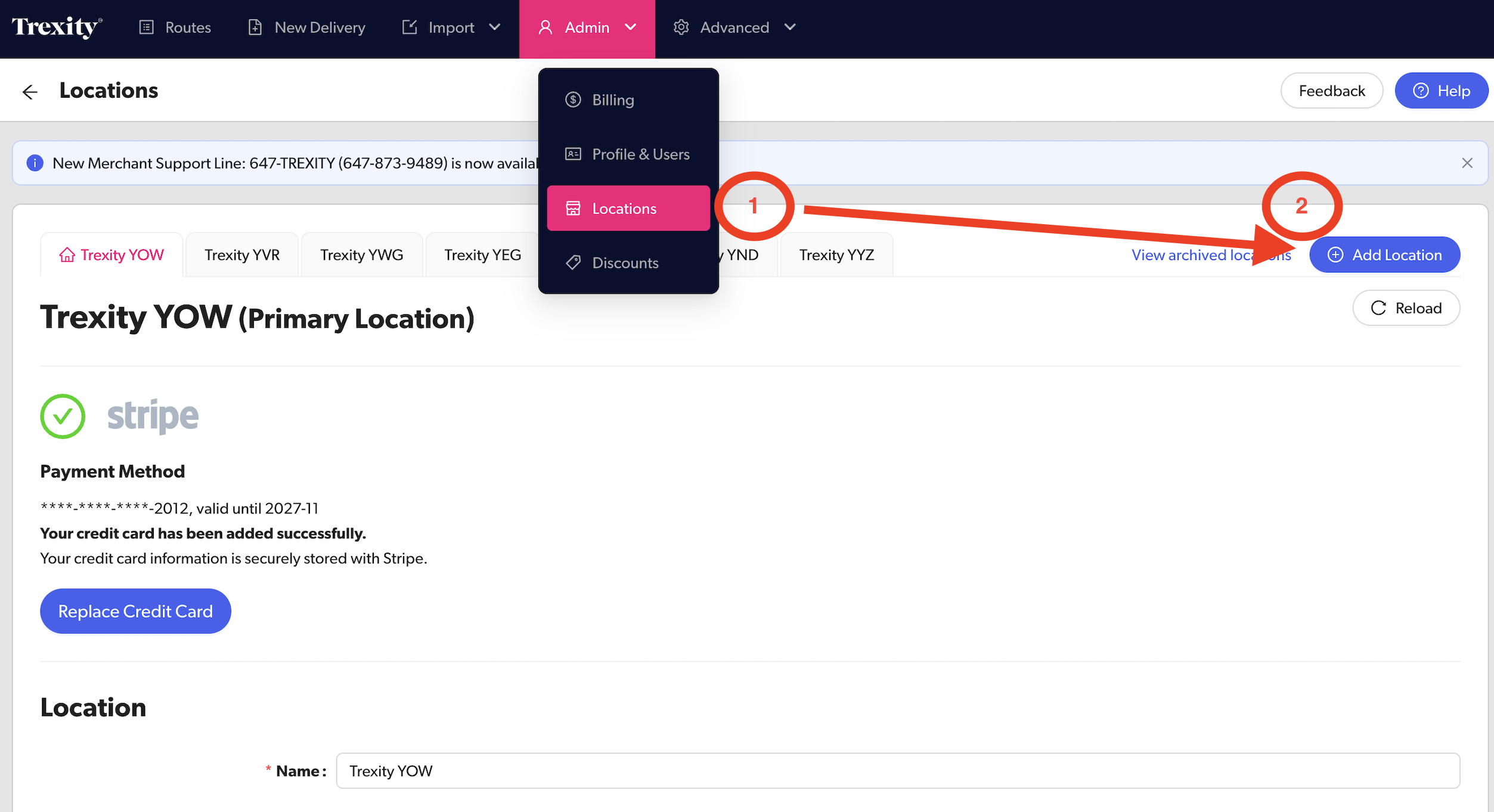Viewport: 1494px width, 812px height.
Task: Click the New Delivery document icon
Action: (x=255, y=27)
